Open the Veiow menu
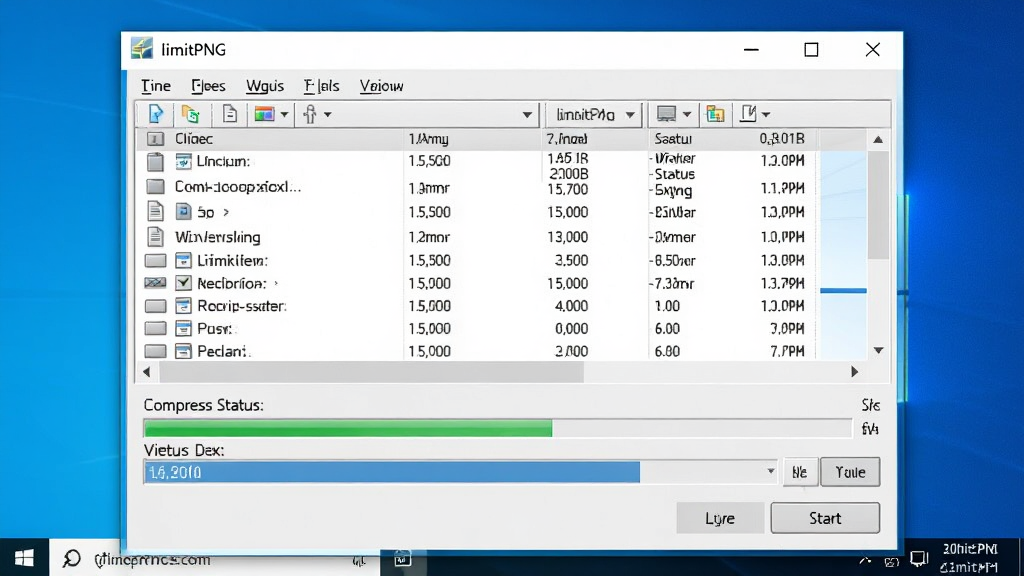The width and height of the screenshot is (1024, 576). 381,86
